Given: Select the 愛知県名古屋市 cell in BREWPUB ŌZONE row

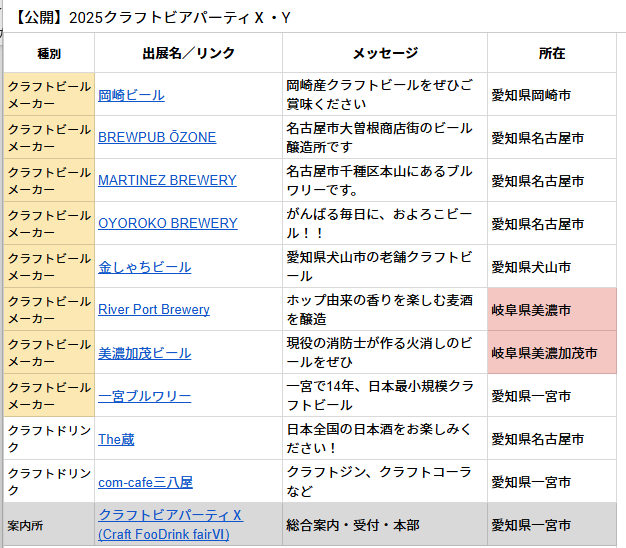Looking at the screenshot, I should click(552, 138).
